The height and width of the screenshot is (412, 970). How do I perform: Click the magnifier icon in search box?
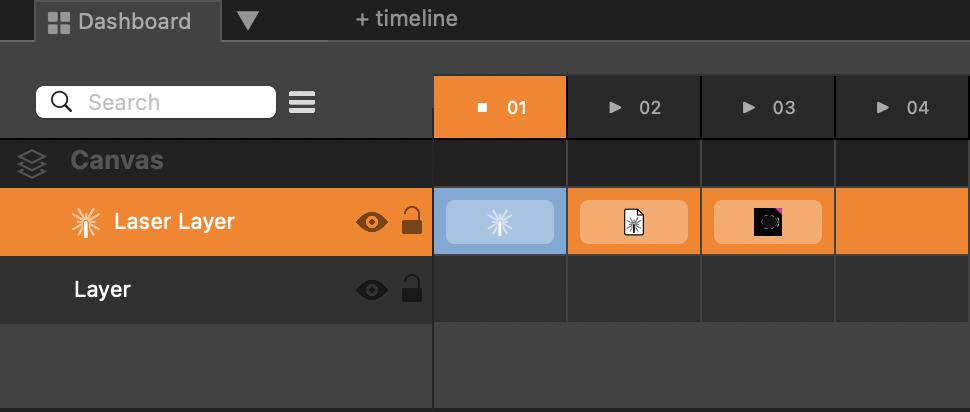(61, 102)
